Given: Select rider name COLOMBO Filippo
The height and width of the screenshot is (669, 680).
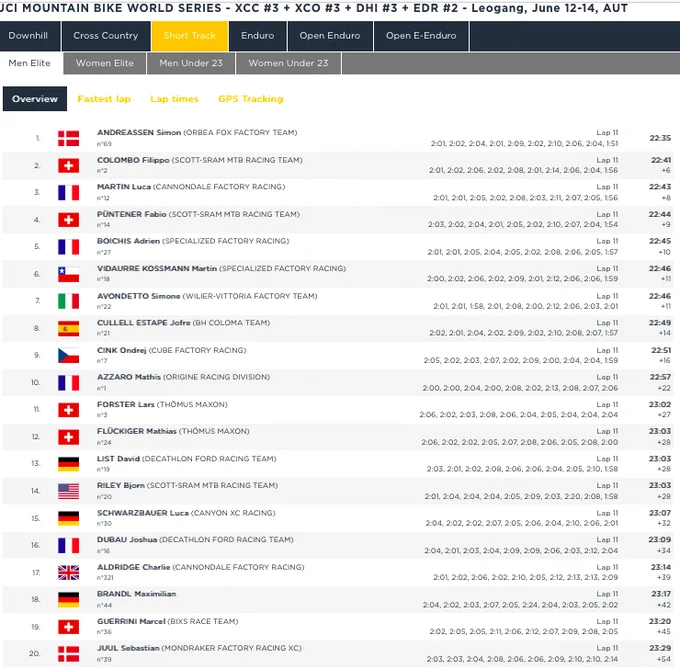Looking at the screenshot, I should pos(133,160).
